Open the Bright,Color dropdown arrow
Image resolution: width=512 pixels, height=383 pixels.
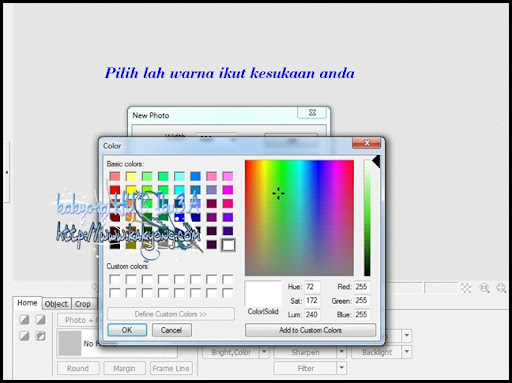264,352
